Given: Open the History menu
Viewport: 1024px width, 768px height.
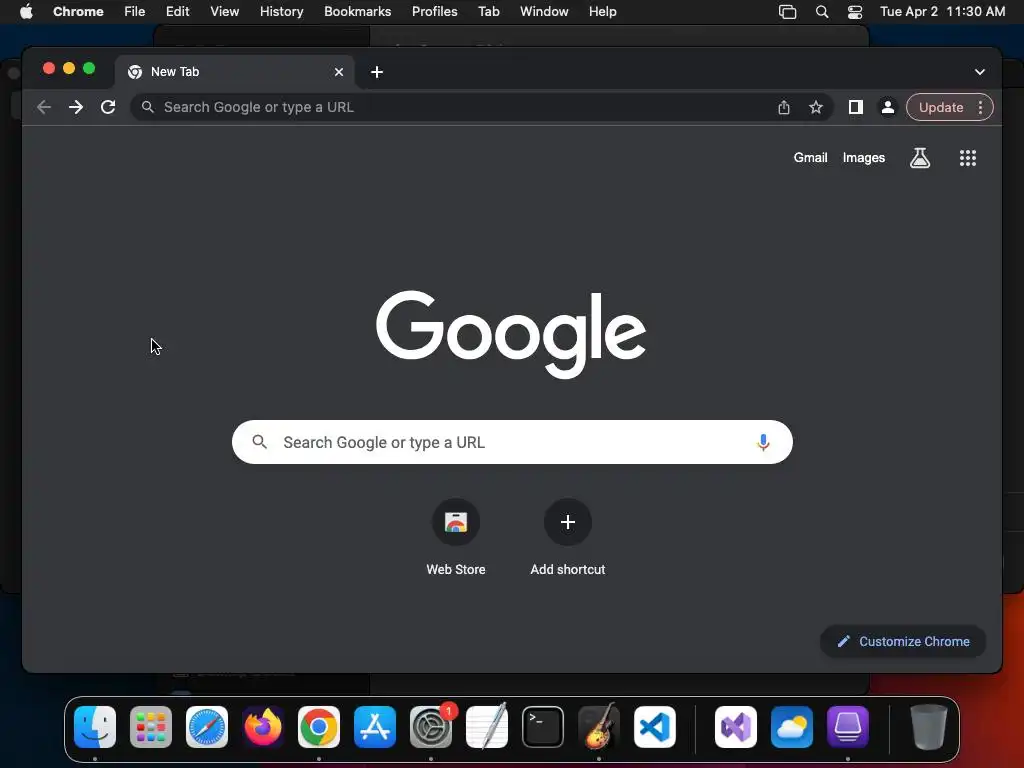Looking at the screenshot, I should point(281,11).
